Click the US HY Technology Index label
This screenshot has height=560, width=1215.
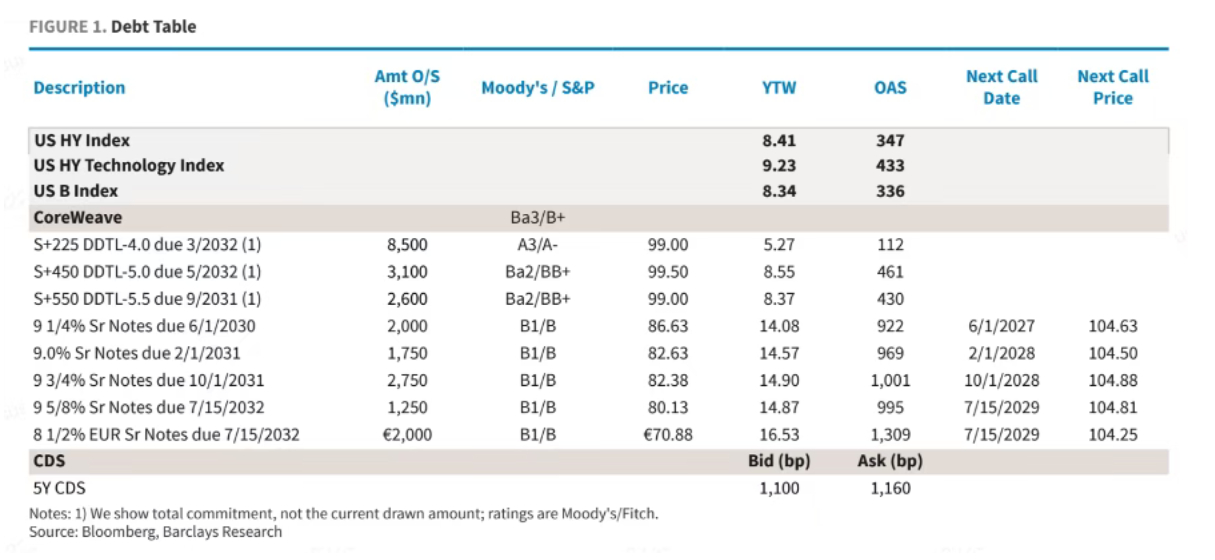[129, 166]
